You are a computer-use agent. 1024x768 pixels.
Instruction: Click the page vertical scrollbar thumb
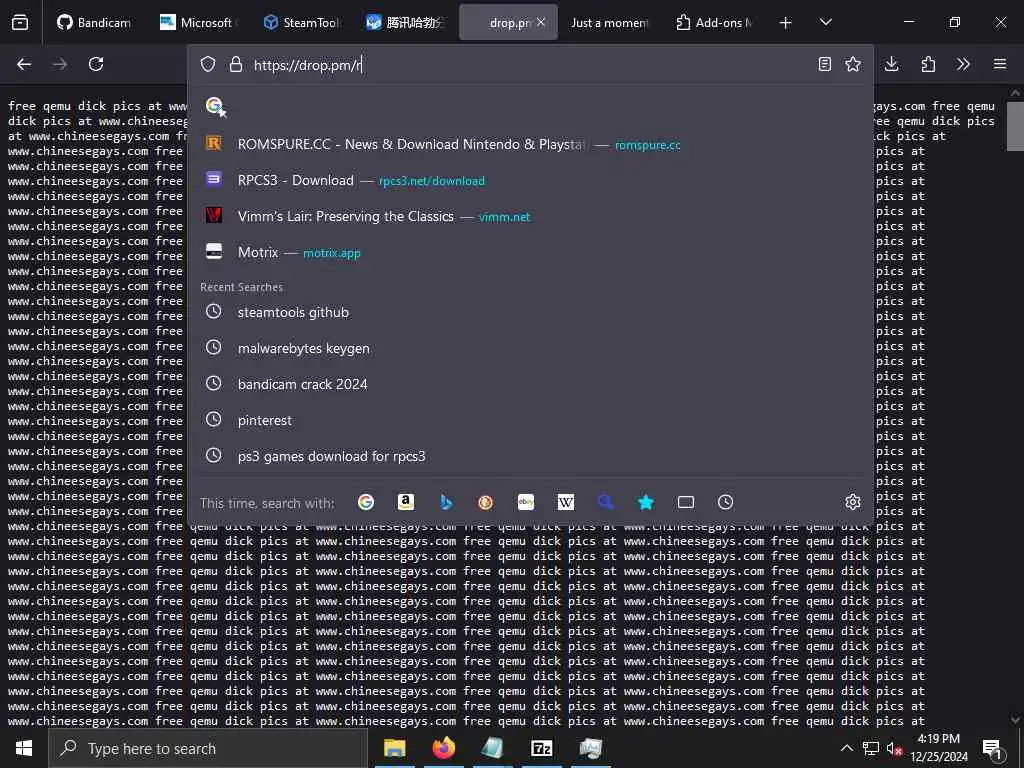click(x=1015, y=125)
